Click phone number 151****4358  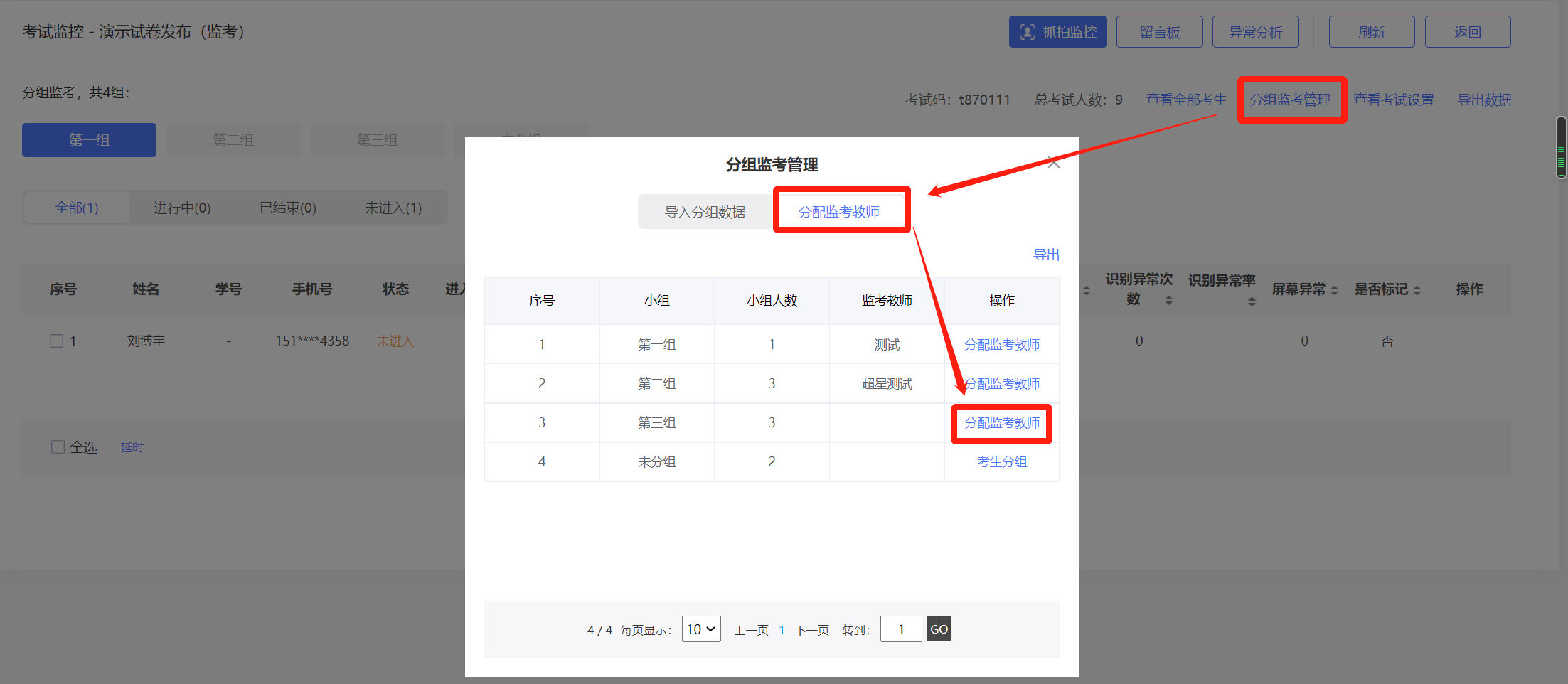tap(312, 341)
